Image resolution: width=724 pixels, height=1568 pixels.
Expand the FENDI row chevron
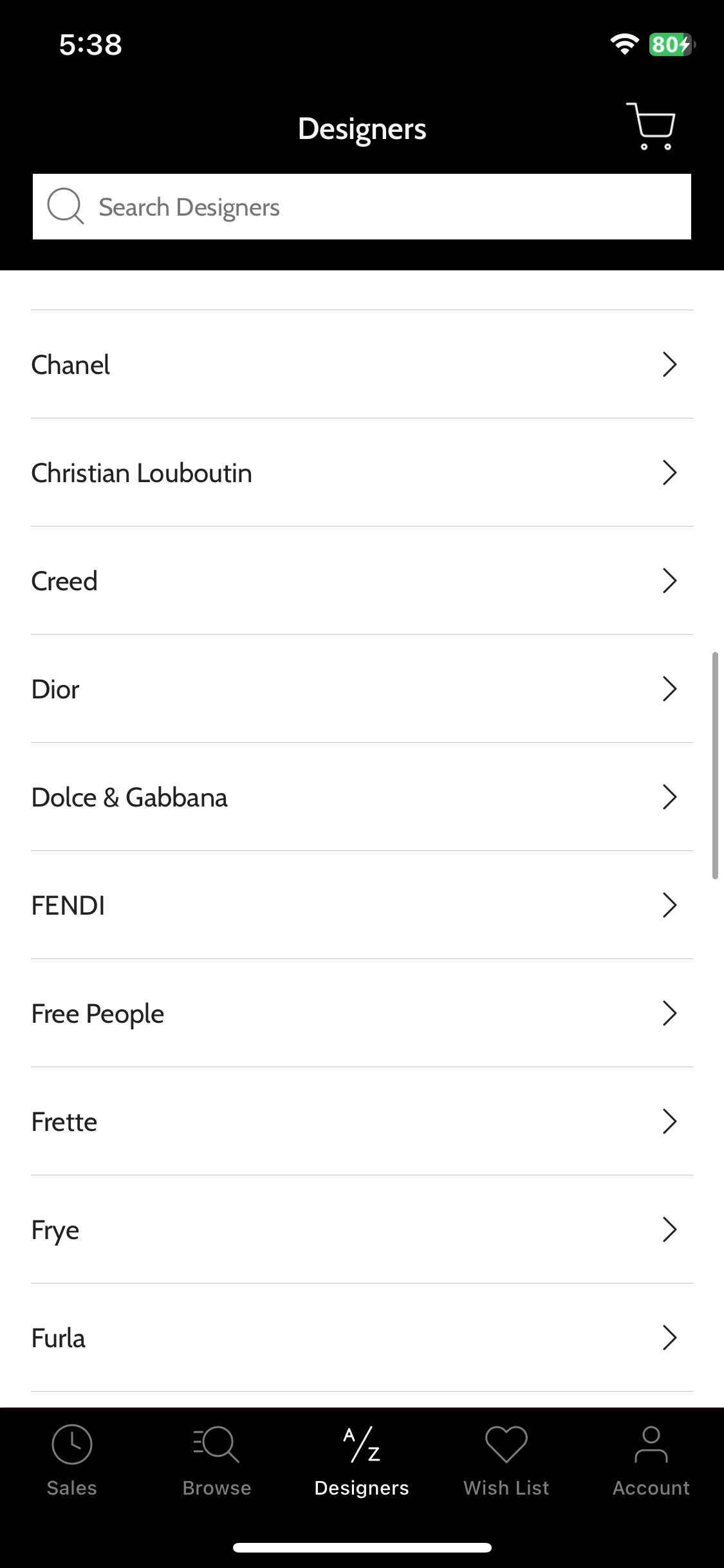click(x=670, y=905)
